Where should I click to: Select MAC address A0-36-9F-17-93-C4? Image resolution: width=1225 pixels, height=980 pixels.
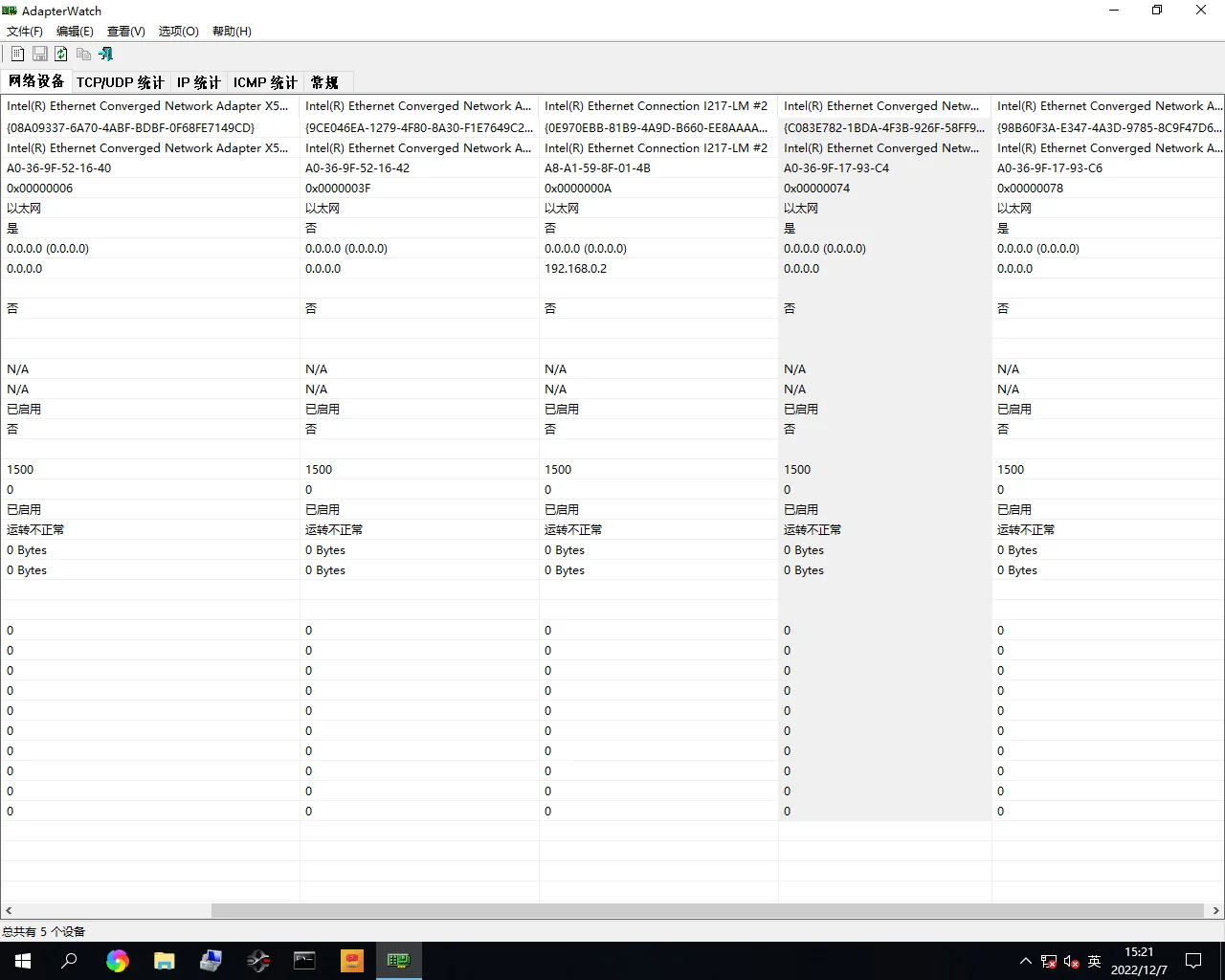[836, 168]
